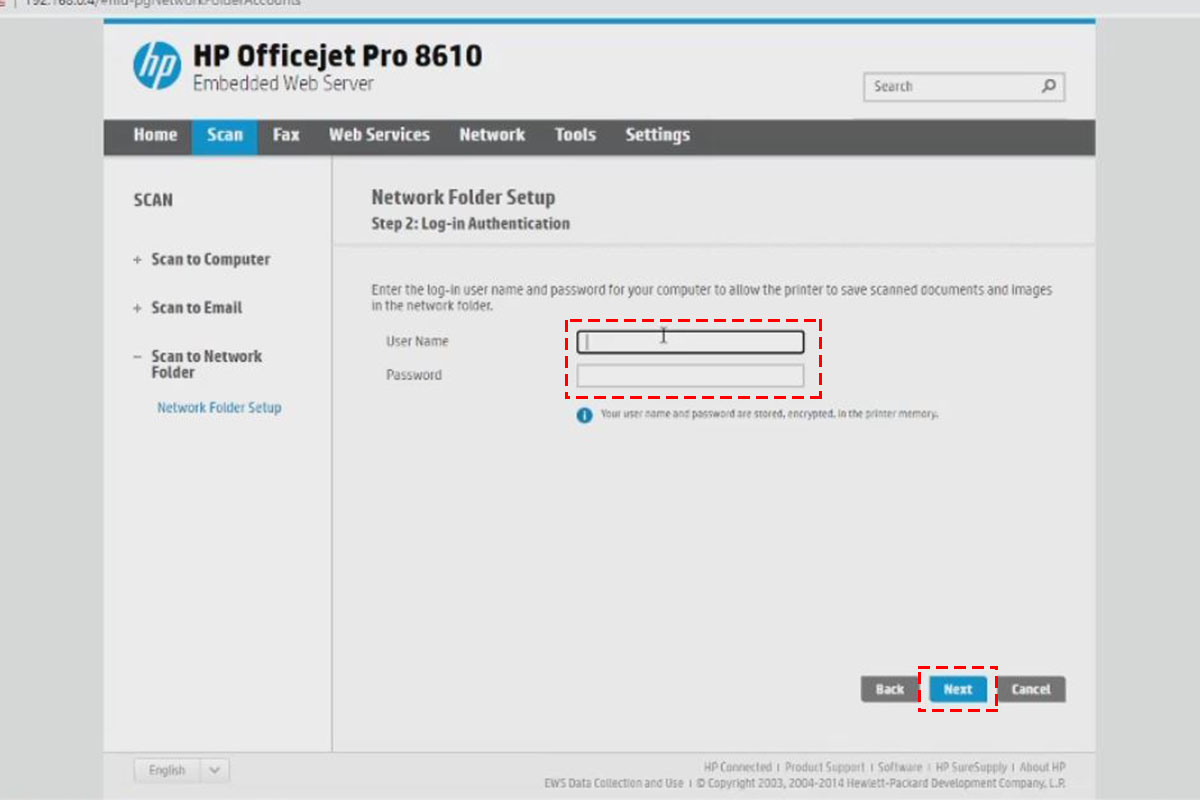Cancel the network folder setup
Image resolution: width=1200 pixels, height=800 pixels.
(1031, 689)
